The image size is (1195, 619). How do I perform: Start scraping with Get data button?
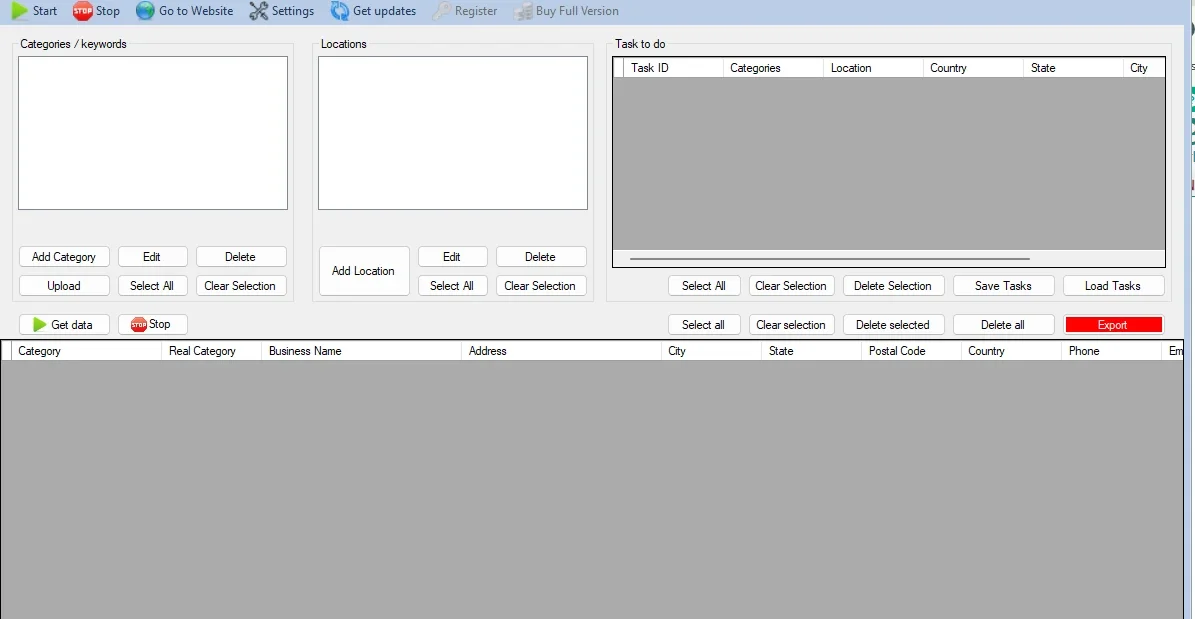pyautogui.click(x=64, y=325)
